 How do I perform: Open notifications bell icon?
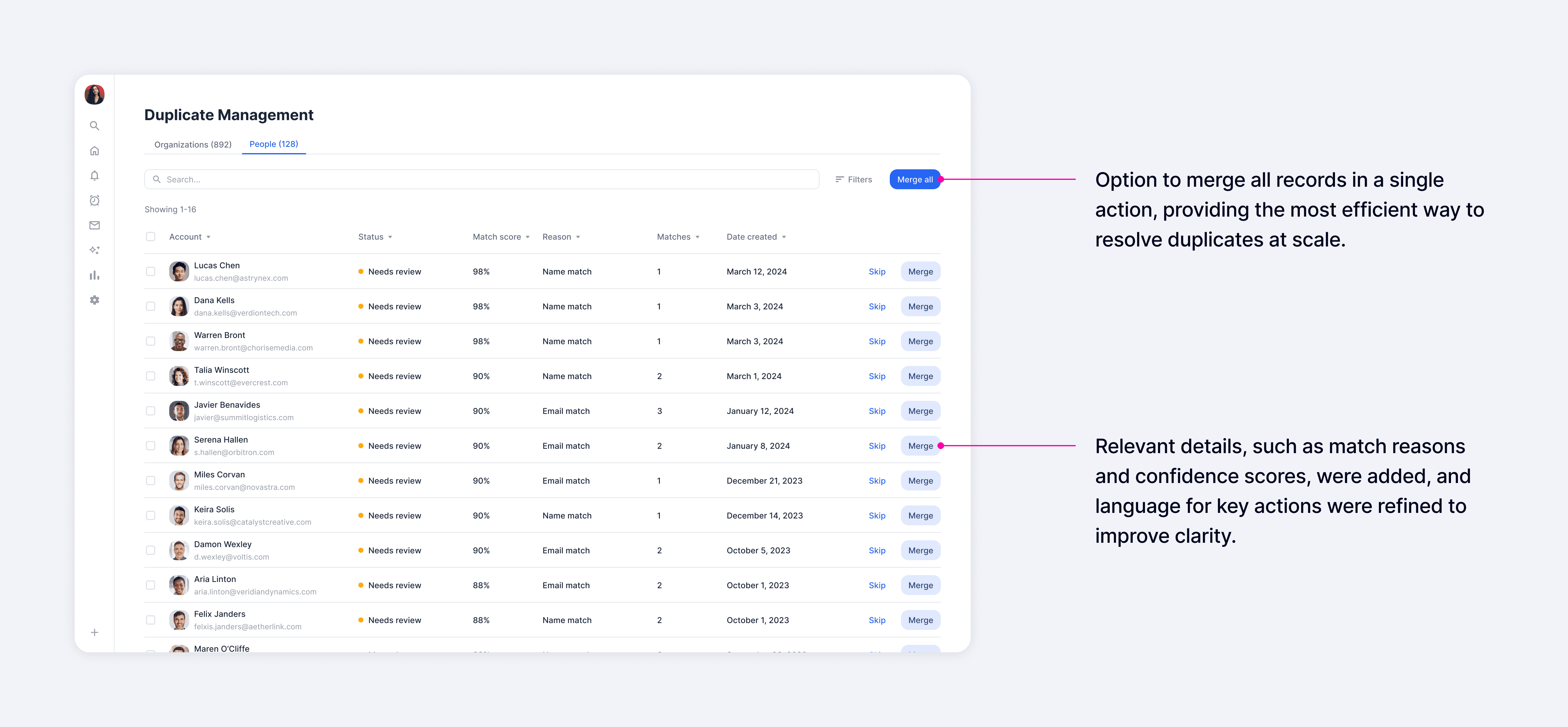point(94,176)
